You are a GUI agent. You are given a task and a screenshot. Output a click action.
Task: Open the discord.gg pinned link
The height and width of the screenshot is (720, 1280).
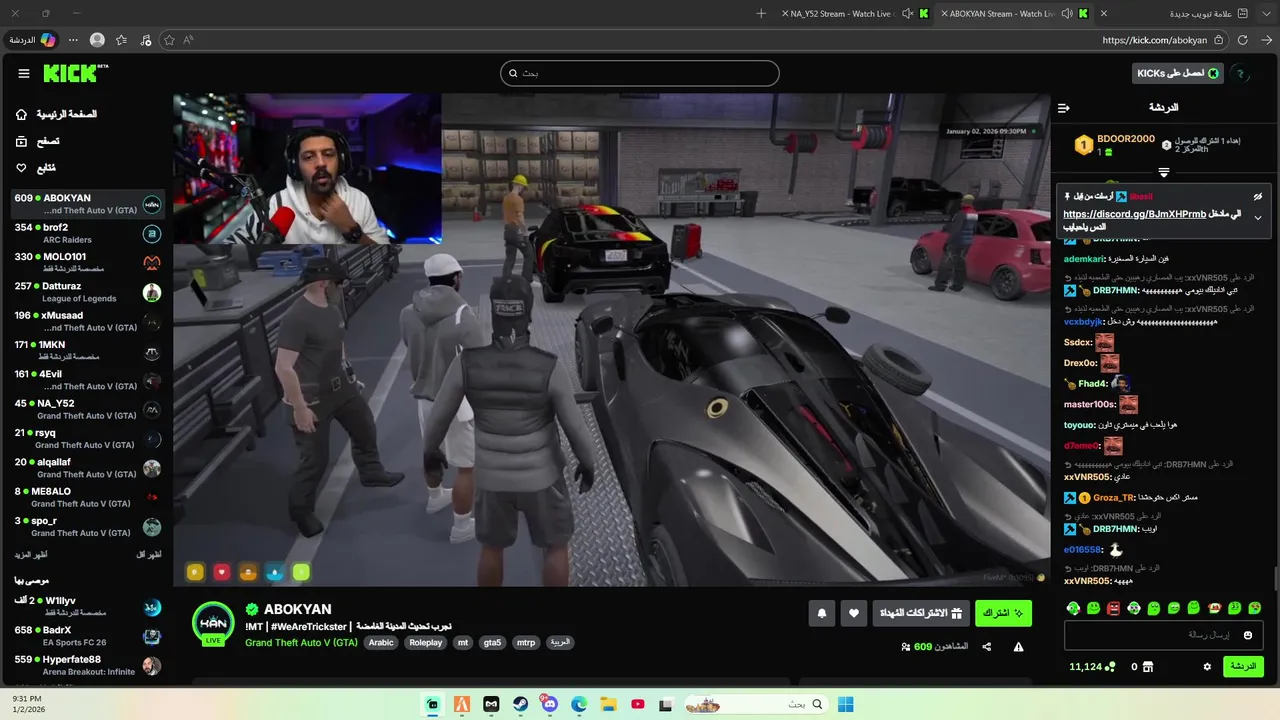1134,214
